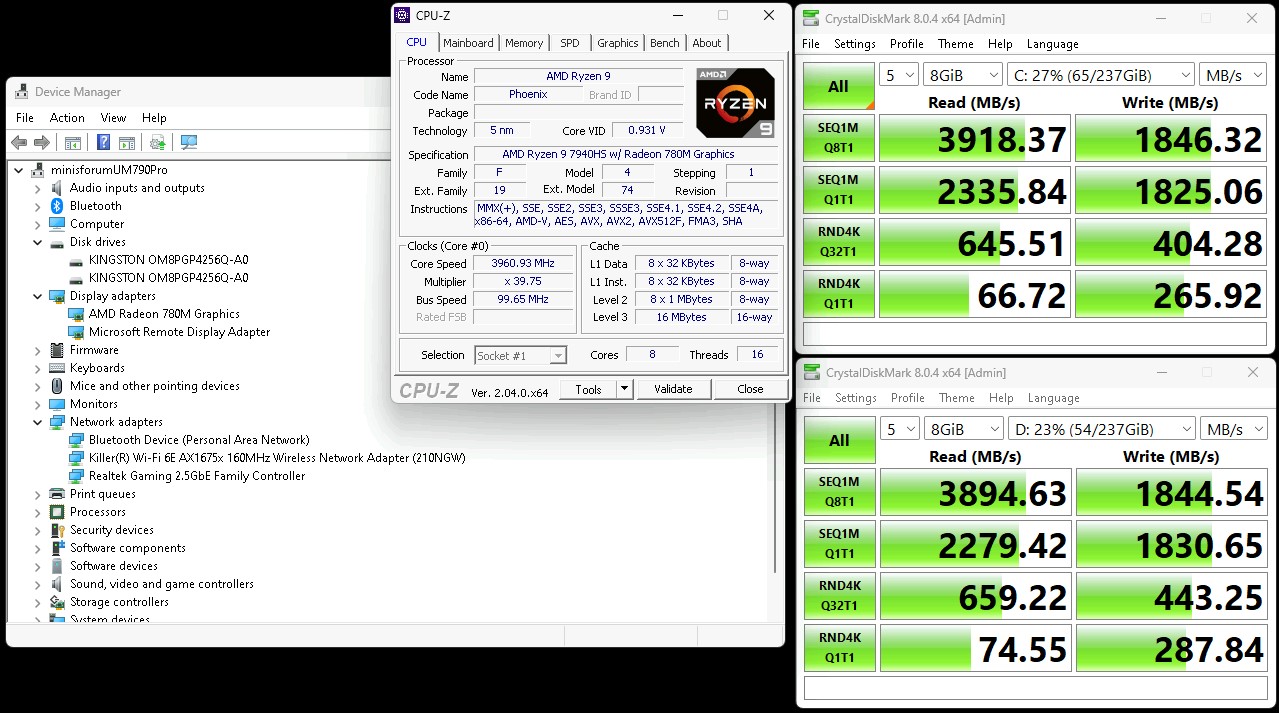The height and width of the screenshot is (713, 1279).
Task: Open the Tools dropdown arrow in CPU-Z
Action: (625, 389)
